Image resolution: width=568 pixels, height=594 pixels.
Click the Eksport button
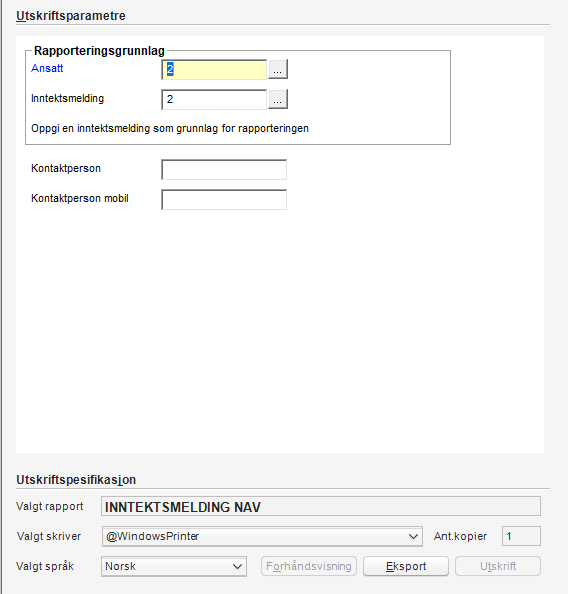point(406,566)
